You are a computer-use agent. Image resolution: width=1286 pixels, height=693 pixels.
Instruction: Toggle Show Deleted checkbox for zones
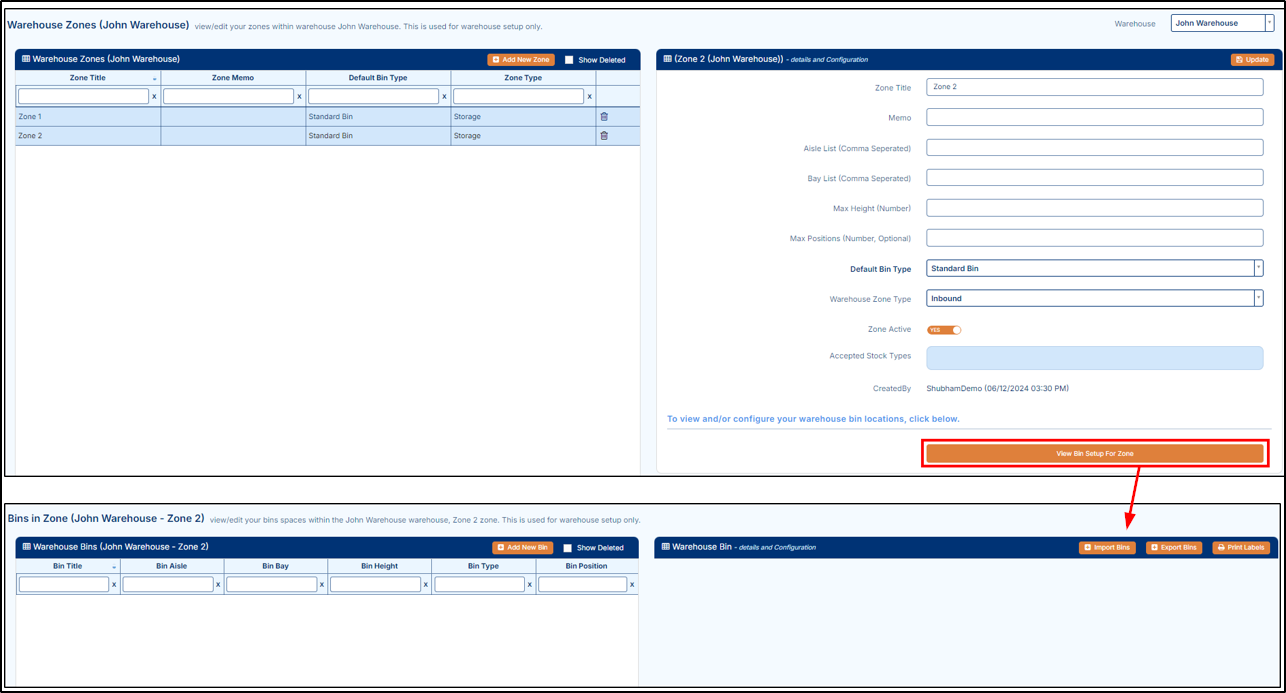[570, 60]
